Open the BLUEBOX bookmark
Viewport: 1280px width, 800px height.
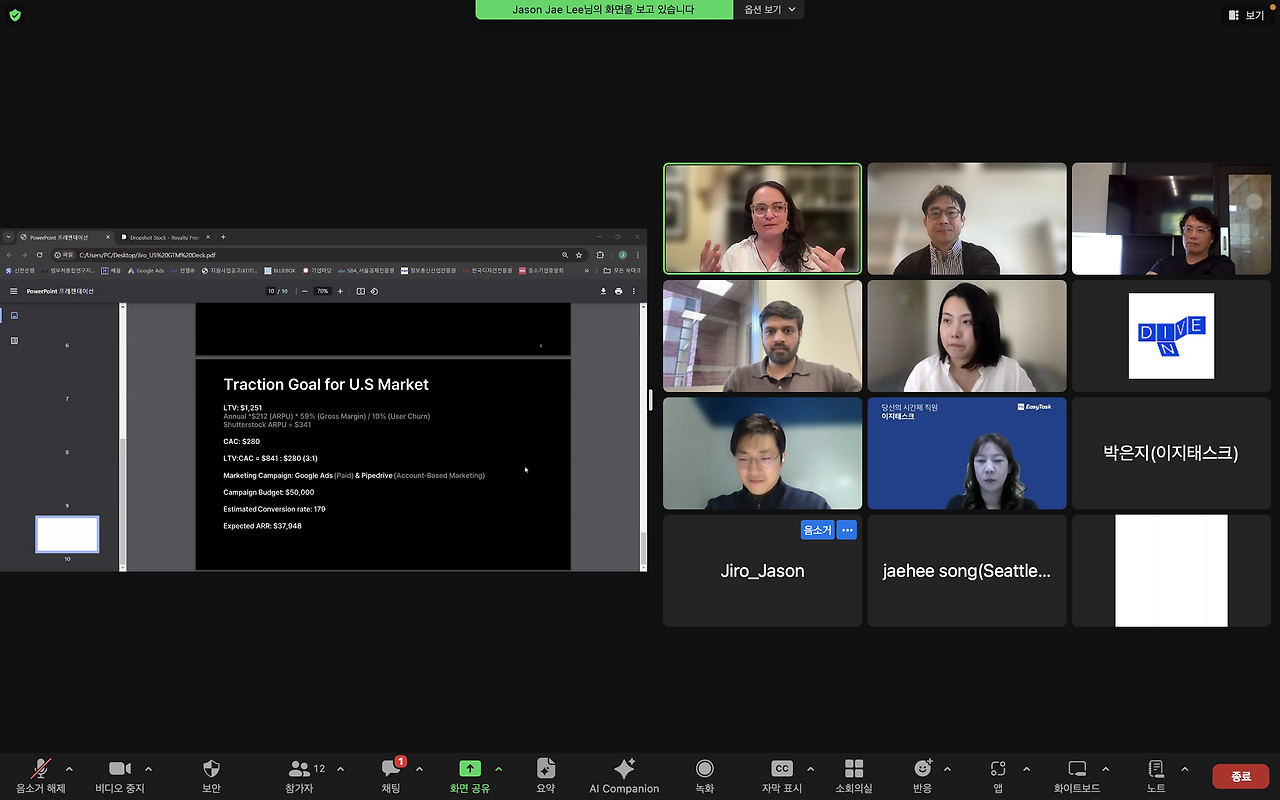(280, 270)
